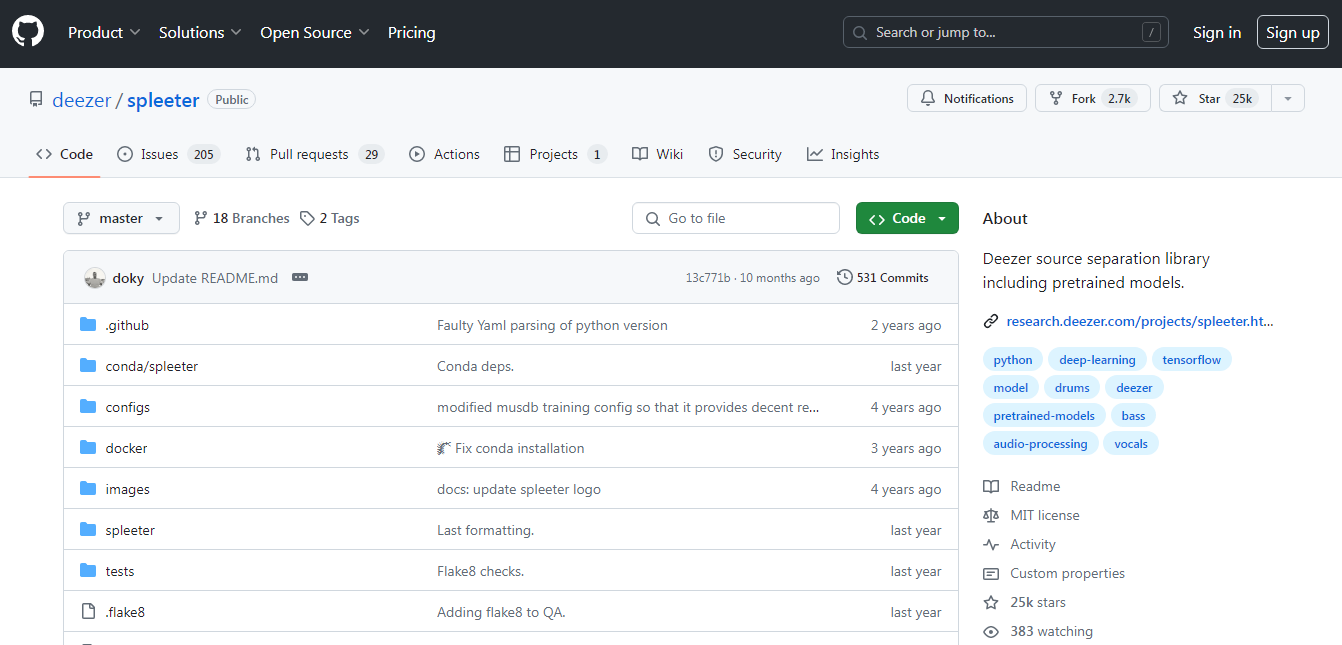Click the Notifications button
Image resolution: width=1342 pixels, height=645 pixels.
coord(967,98)
